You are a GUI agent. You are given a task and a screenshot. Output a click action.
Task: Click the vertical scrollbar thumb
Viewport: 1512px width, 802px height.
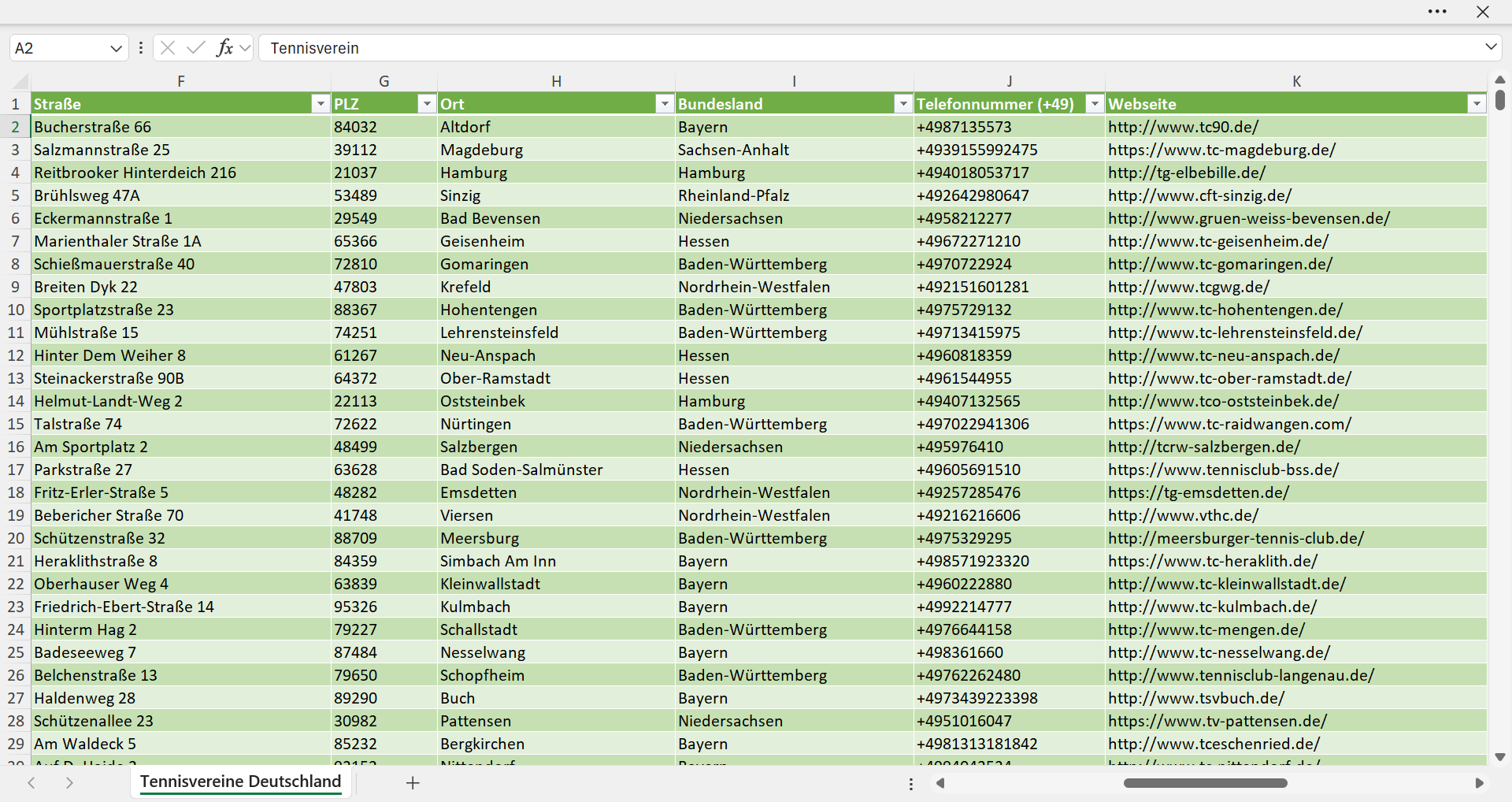tap(1500, 100)
